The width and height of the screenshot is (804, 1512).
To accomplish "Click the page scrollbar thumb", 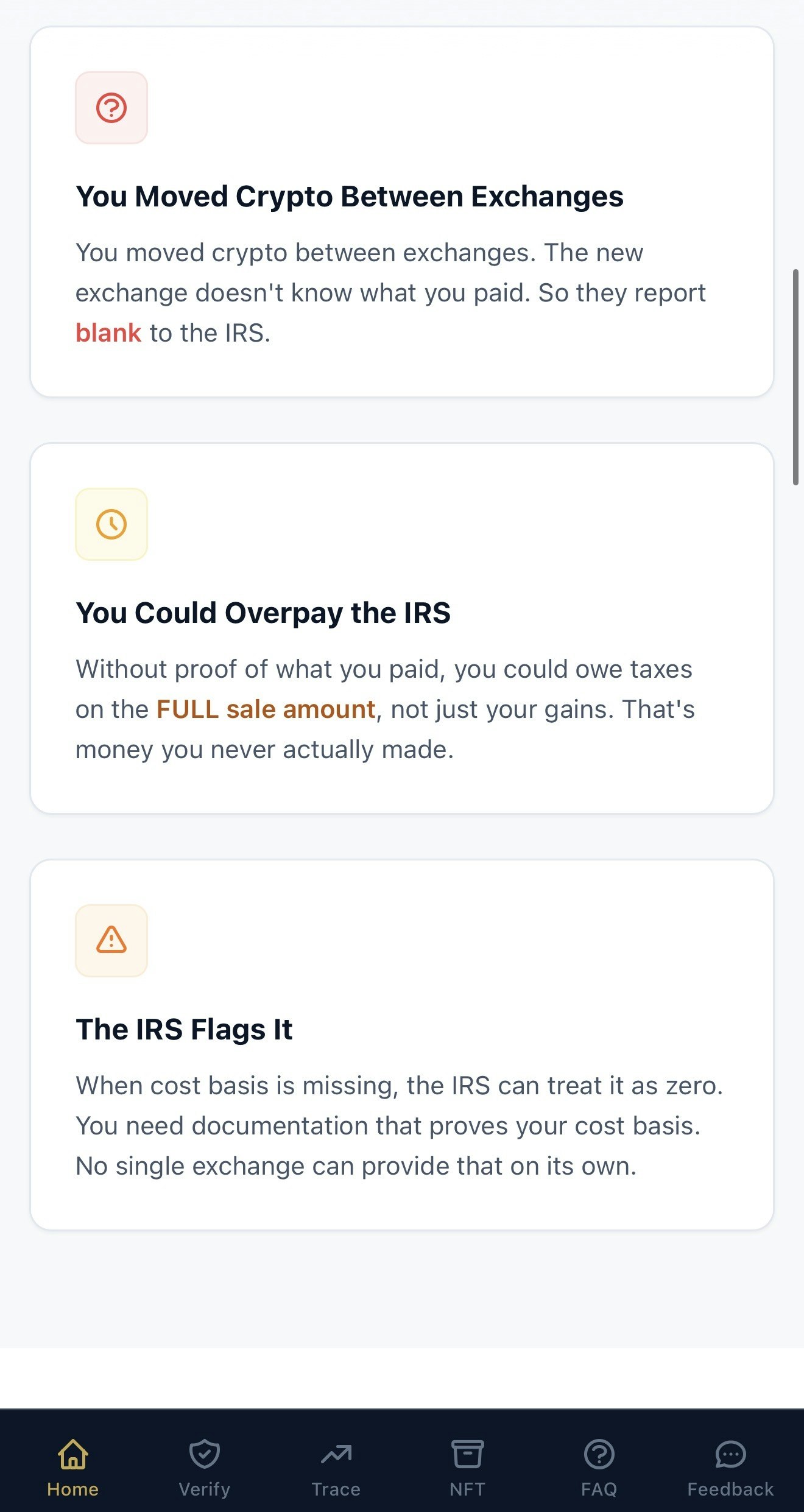I will pyautogui.click(x=795, y=377).
